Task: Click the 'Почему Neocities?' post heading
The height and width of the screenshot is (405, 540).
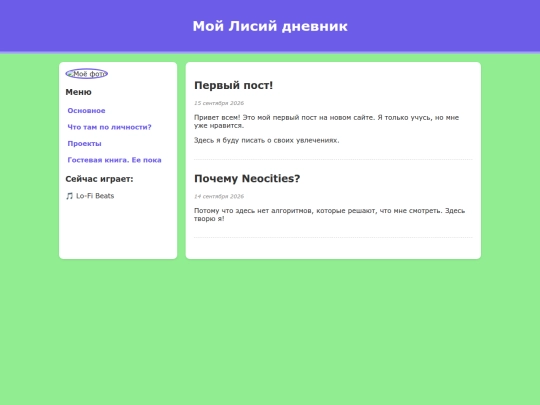Action: pos(247,179)
